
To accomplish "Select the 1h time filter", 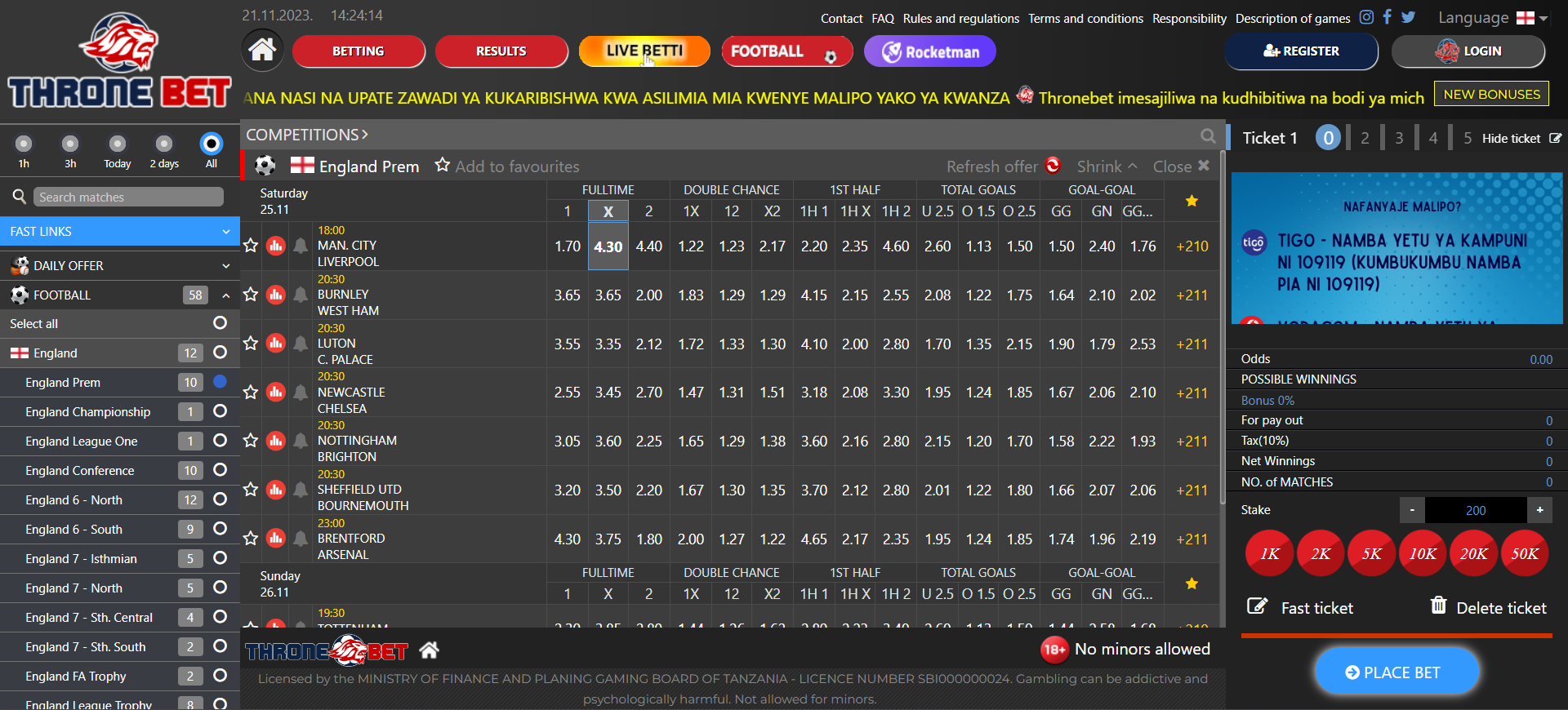I will tap(24, 144).
